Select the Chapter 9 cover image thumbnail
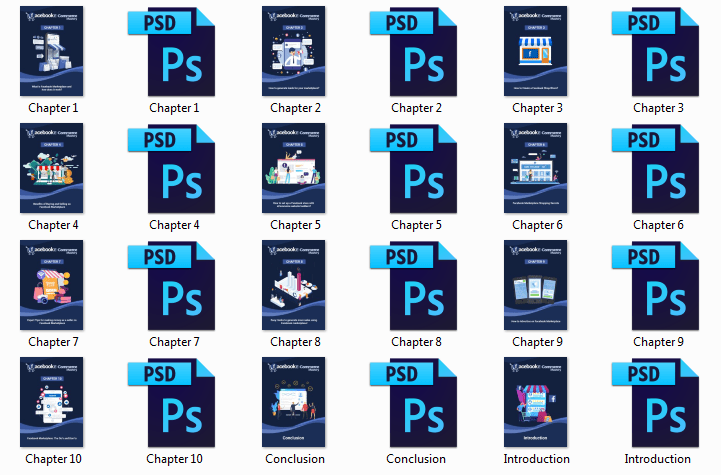The height and width of the screenshot is (475, 721). (537, 285)
